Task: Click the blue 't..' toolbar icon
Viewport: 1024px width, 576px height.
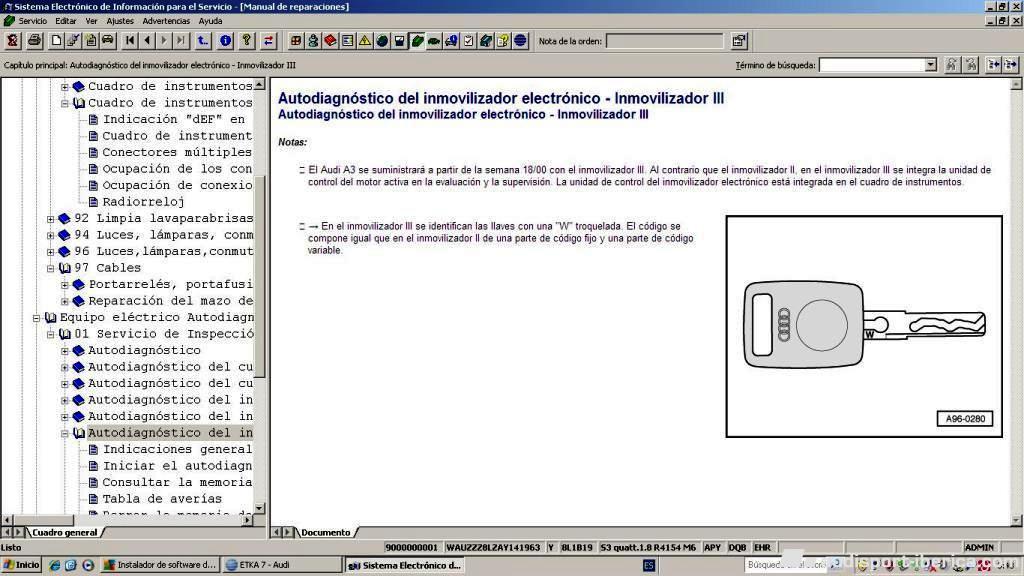Action: 203,41
